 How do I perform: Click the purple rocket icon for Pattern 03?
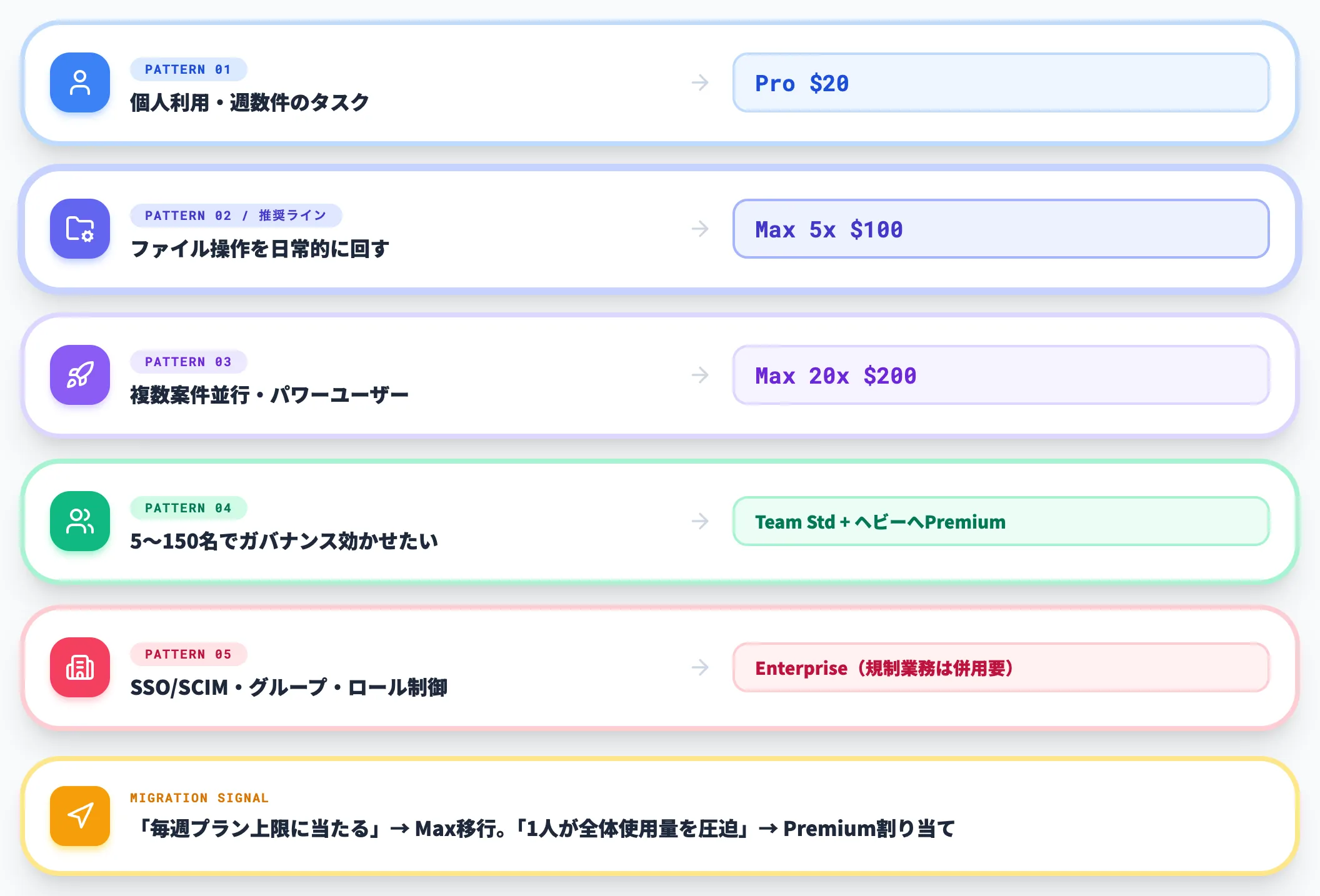(80, 375)
